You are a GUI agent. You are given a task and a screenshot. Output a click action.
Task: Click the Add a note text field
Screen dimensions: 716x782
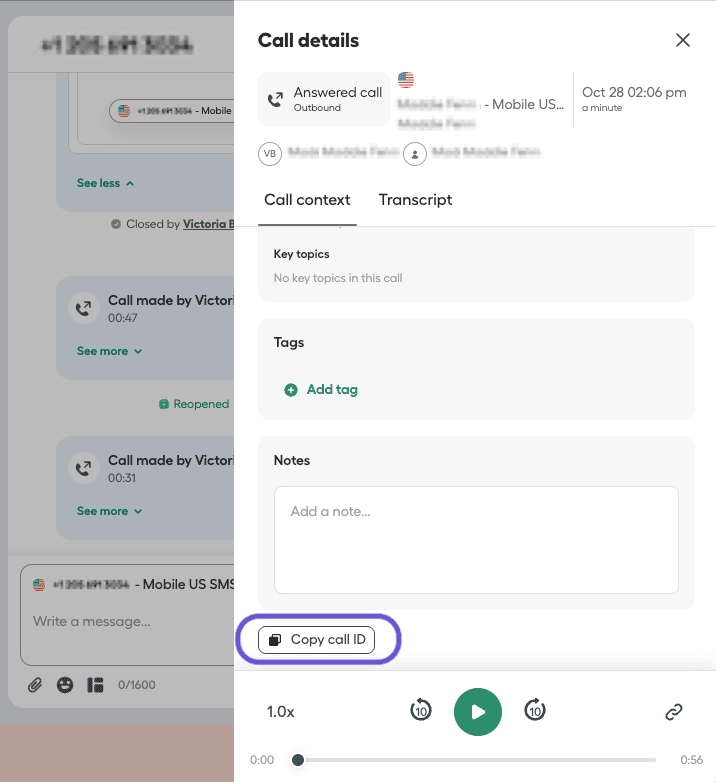[x=476, y=539]
